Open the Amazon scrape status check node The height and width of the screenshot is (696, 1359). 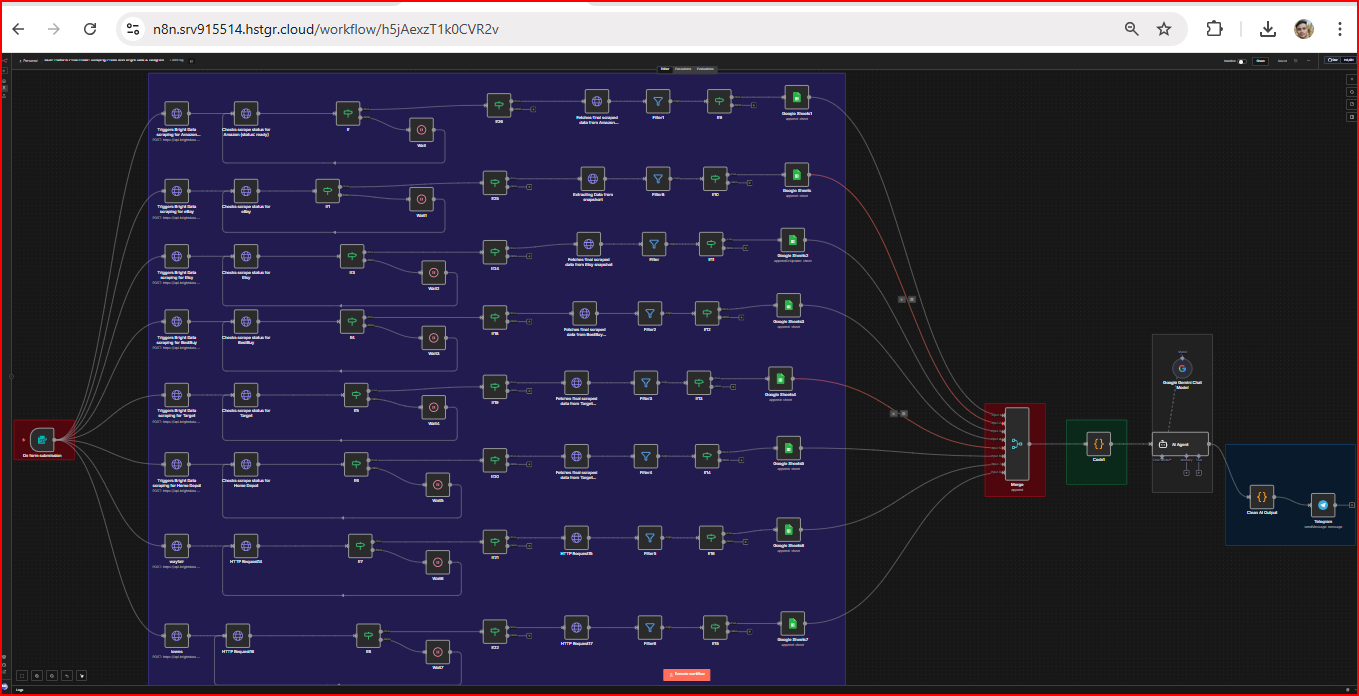pyautogui.click(x=246, y=113)
